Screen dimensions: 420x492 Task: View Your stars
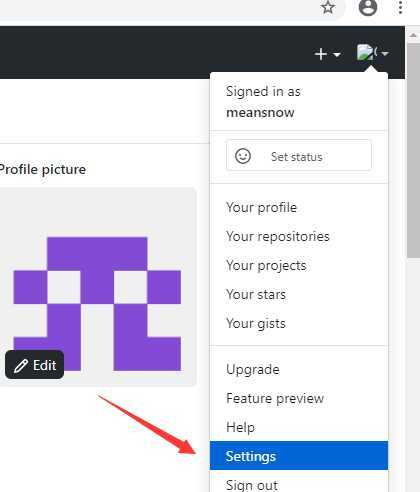click(x=256, y=295)
